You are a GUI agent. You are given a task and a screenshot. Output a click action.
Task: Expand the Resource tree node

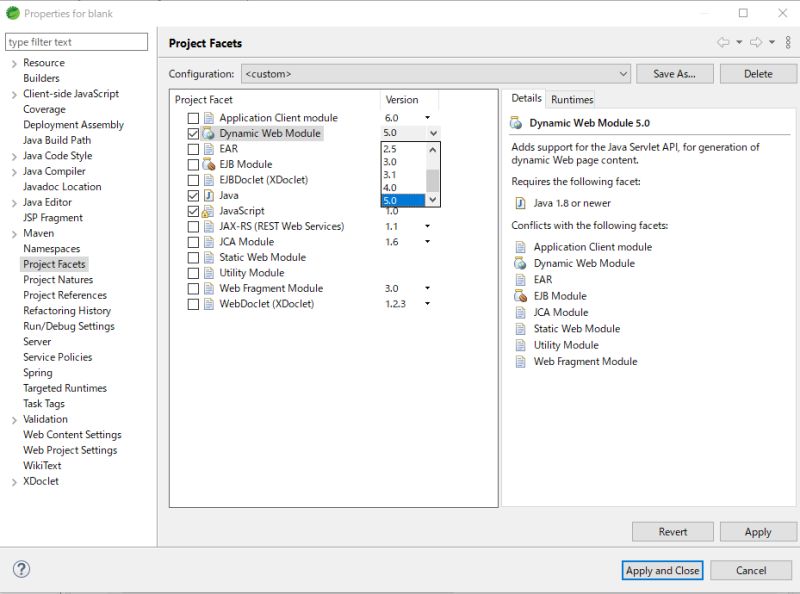(14, 63)
